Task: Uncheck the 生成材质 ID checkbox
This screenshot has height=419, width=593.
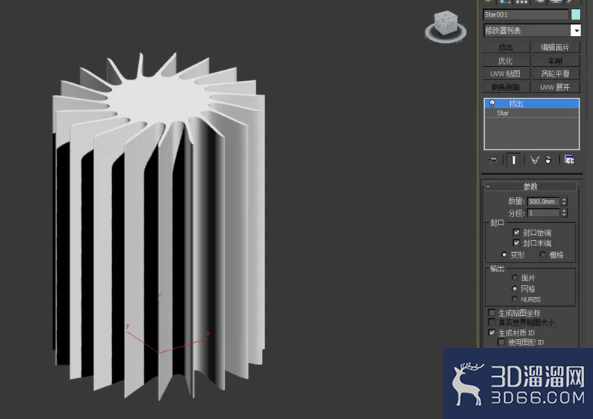Action: [492, 333]
